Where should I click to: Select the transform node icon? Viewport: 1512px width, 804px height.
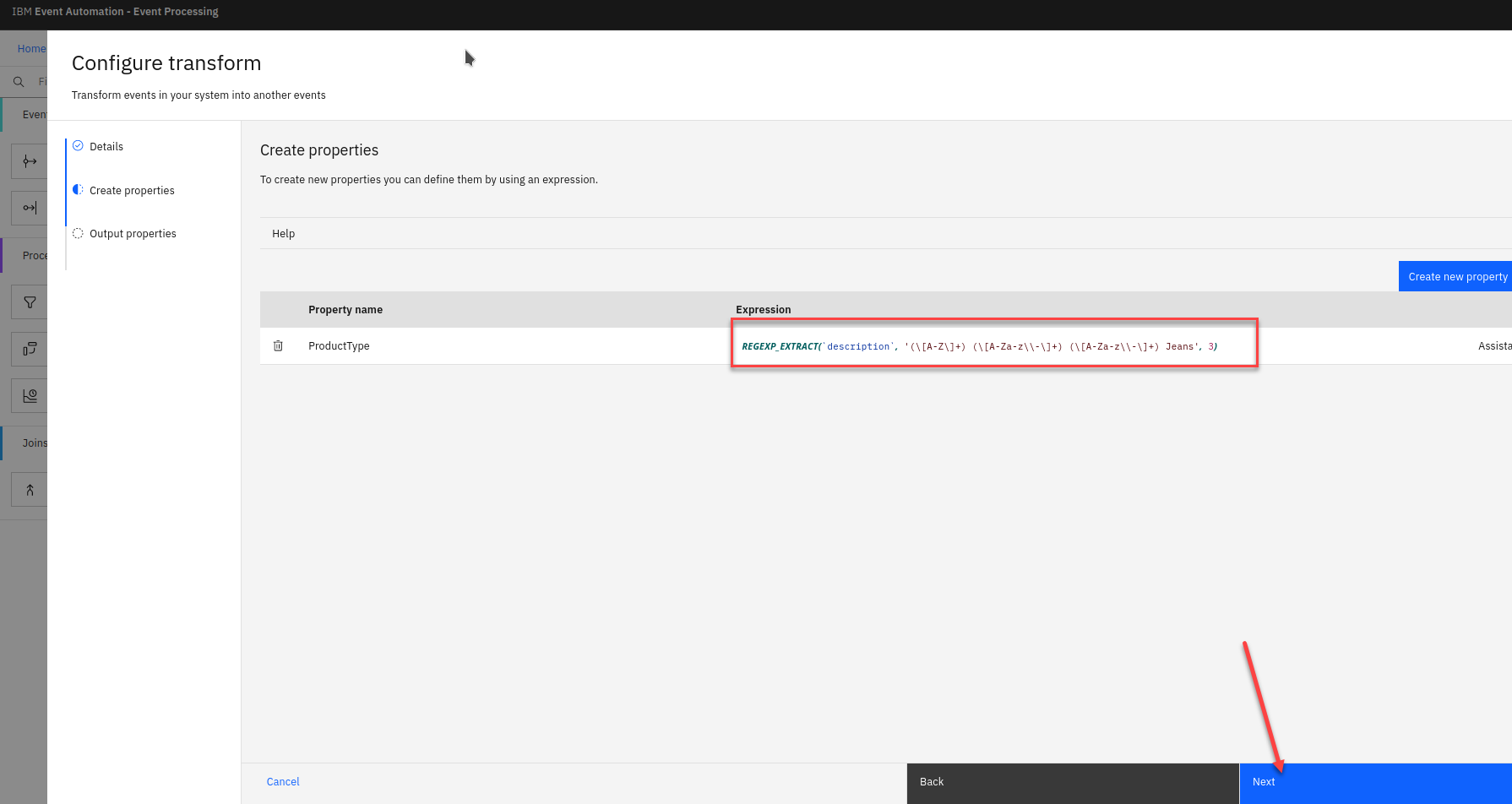(30, 349)
